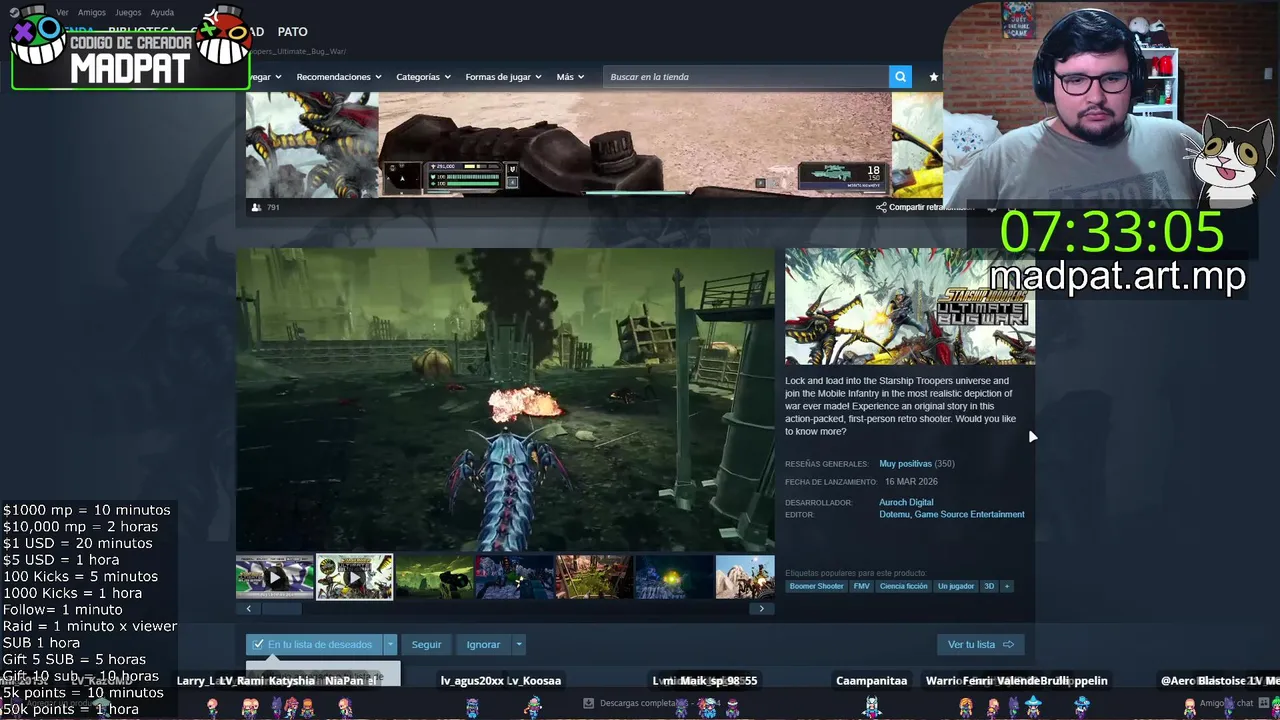Select the Un jugador tag
1280x720 pixels.
coord(956,586)
